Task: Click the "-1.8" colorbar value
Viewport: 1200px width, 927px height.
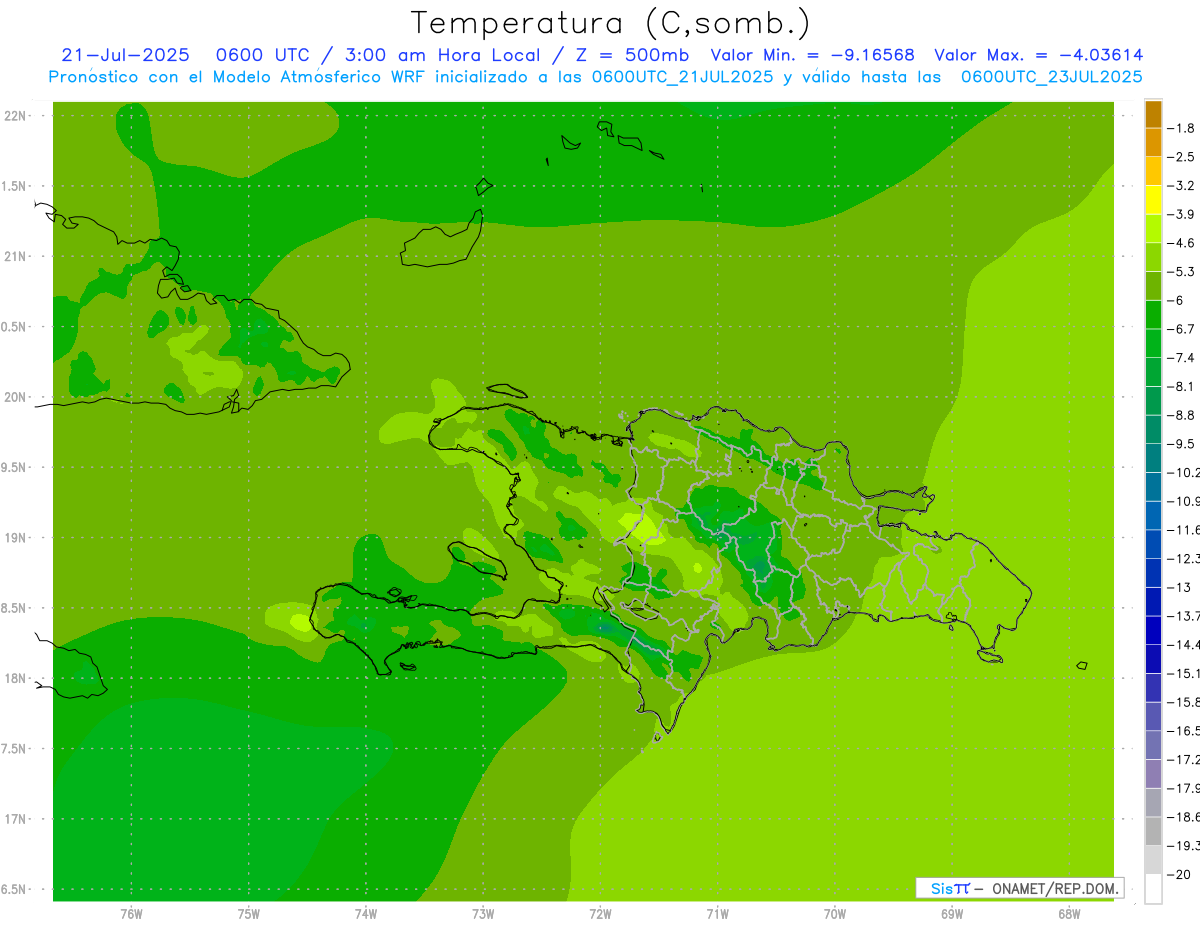Action: point(1180,128)
